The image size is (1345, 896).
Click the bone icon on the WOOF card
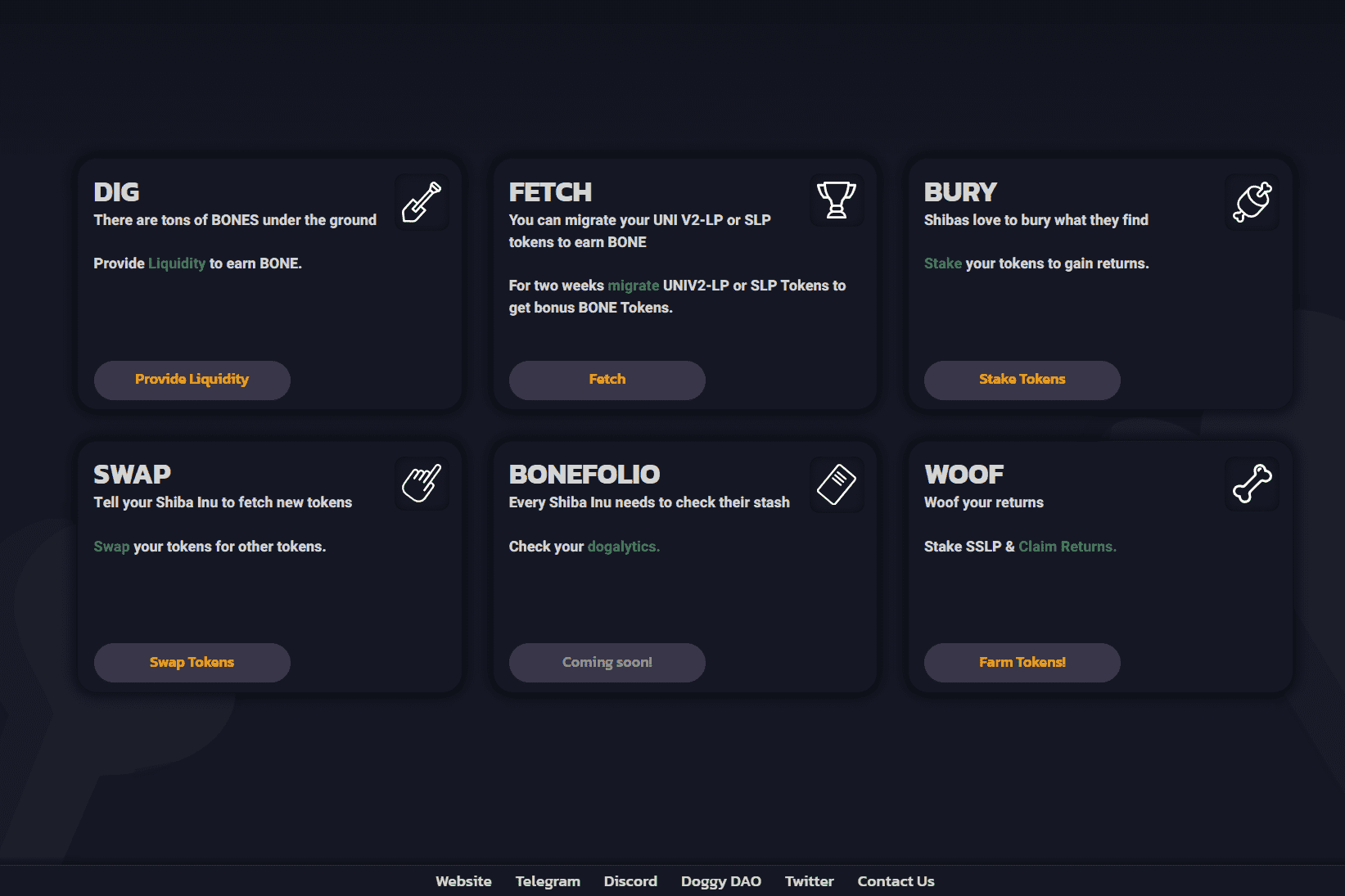click(1251, 483)
